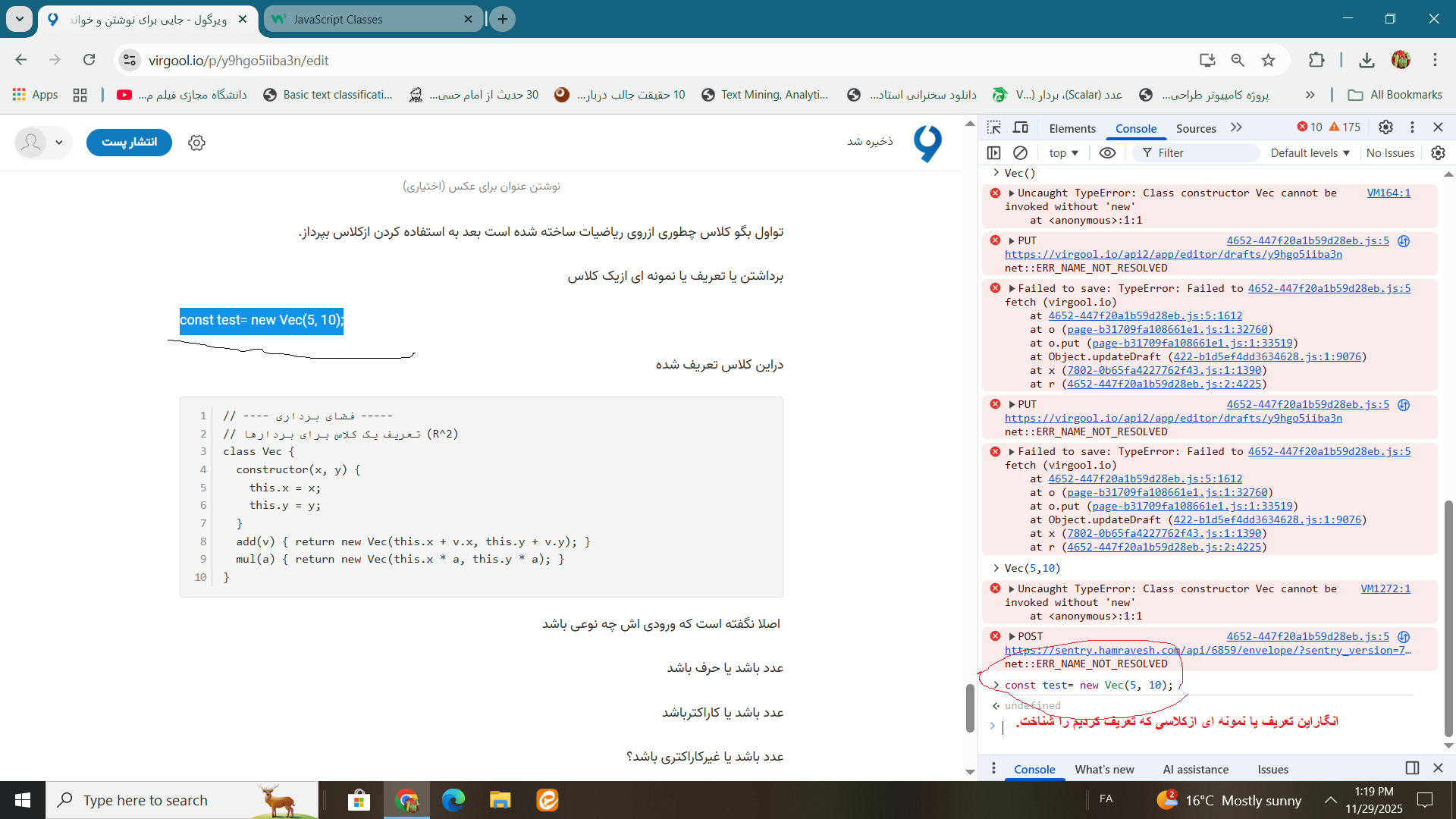Click the inspect element picker icon
1456x819 pixels.
993,127
